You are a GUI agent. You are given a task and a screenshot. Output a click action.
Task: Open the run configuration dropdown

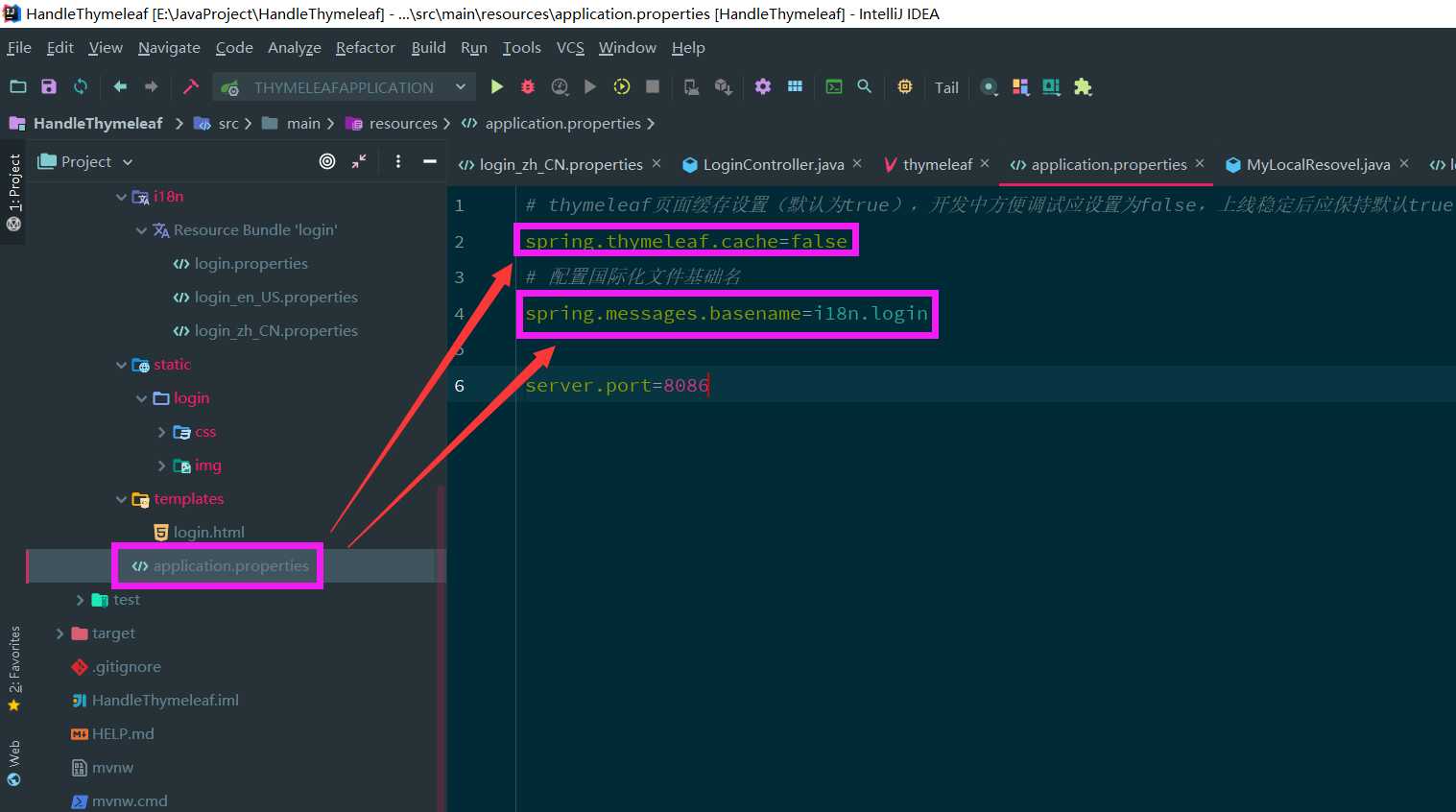click(461, 86)
